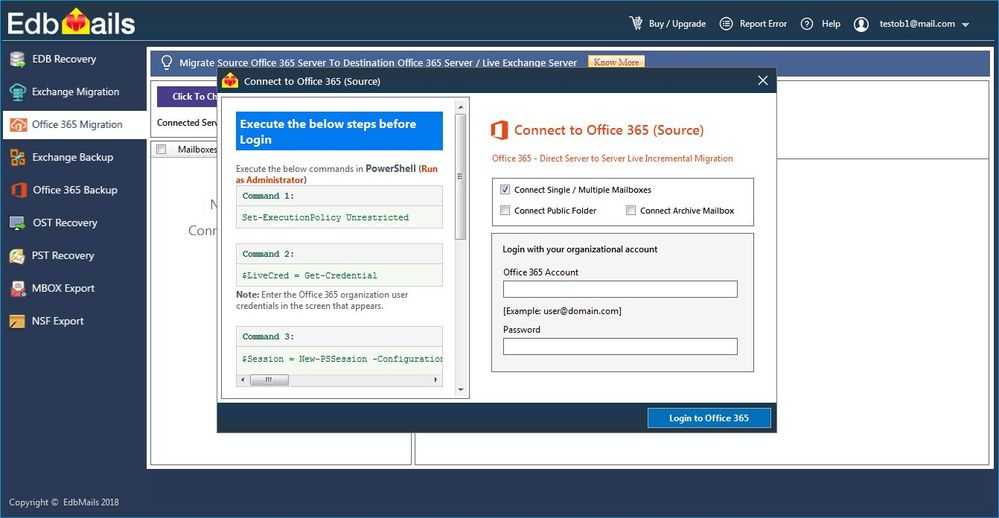999x518 pixels.
Task: Click the vertical scrollbar thumb in steps panel
Action: 461,176
